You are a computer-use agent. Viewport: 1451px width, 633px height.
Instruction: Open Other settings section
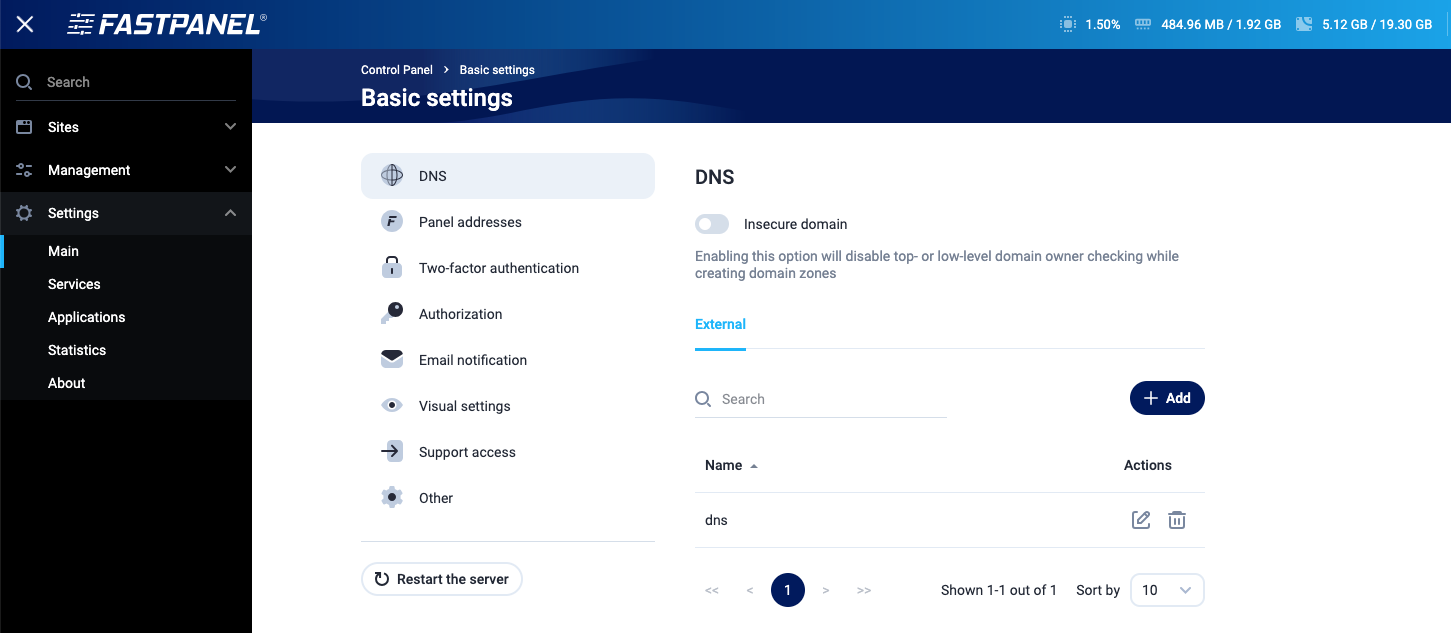pos(508,498)
